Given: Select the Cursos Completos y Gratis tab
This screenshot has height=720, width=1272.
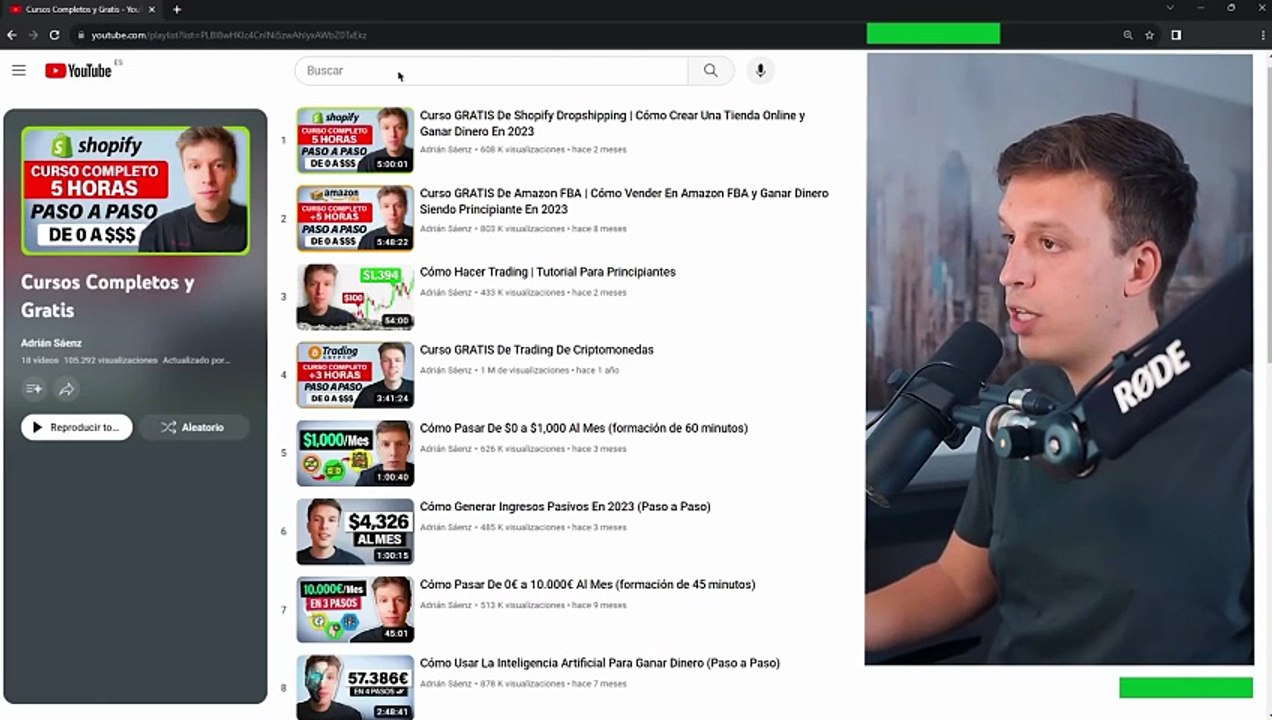Looking at the screenshot, I should (x=82, y=9).
